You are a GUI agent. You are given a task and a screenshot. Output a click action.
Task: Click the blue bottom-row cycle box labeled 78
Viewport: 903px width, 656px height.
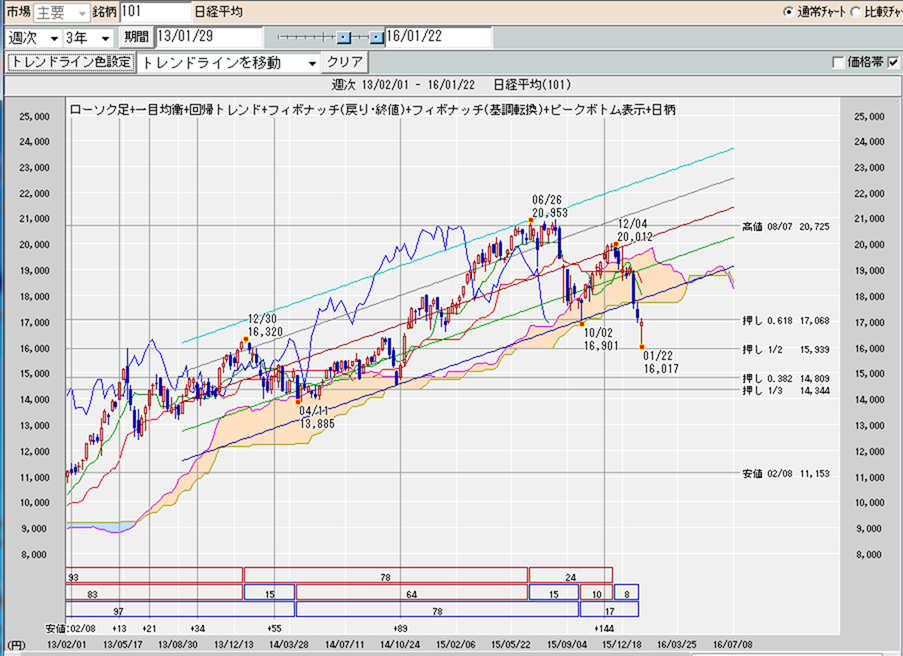click(x=437, y=609)
